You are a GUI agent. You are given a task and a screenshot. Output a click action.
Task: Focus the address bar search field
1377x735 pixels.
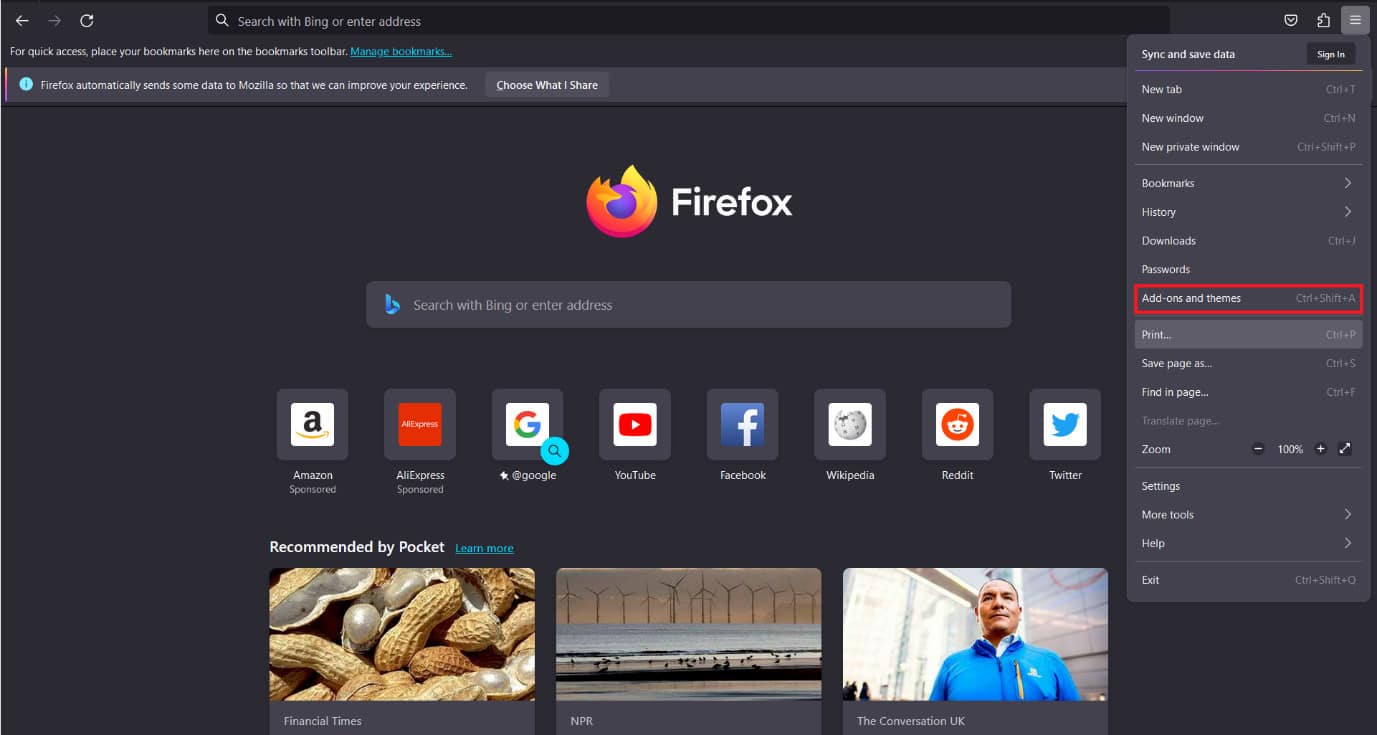coord(689,20)
